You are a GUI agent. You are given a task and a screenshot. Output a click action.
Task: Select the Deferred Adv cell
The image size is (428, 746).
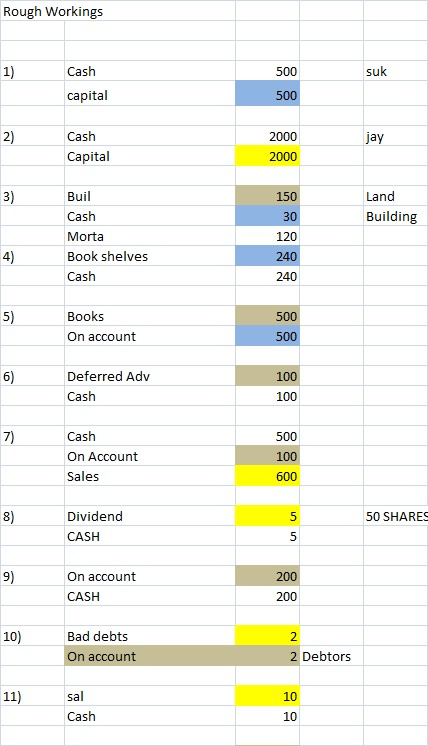tap(150, 376)
